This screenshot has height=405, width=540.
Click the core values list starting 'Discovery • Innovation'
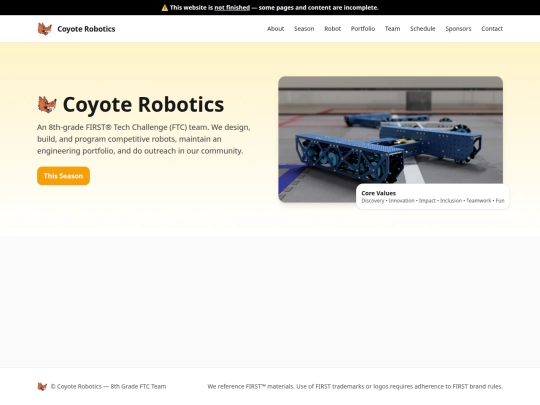coord(433,201)
